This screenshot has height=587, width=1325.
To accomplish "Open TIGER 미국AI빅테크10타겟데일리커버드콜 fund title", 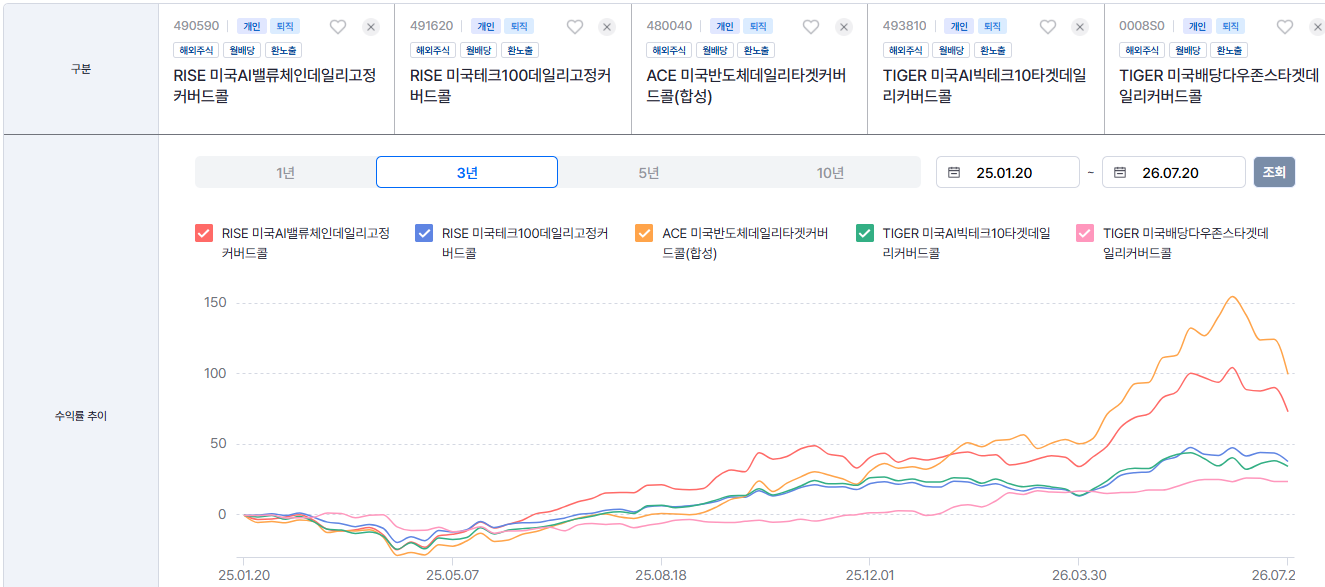I will coord(985,85).
